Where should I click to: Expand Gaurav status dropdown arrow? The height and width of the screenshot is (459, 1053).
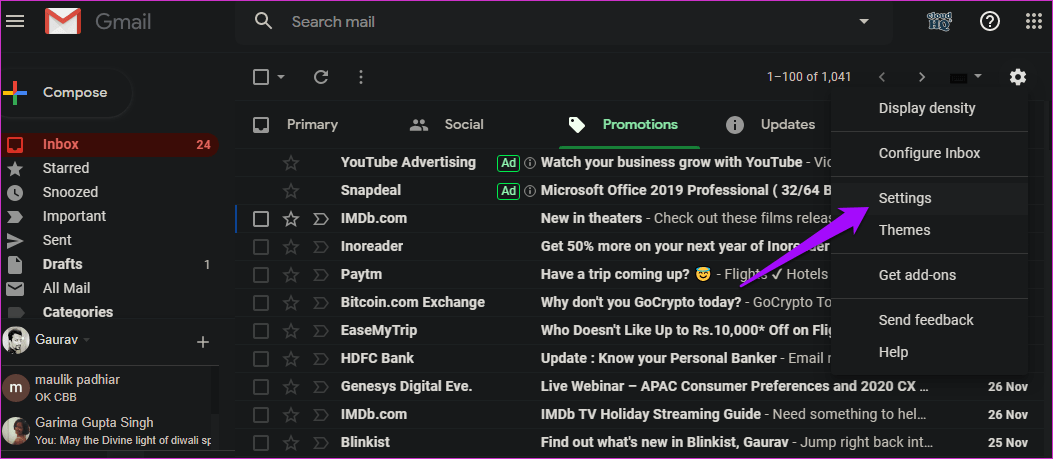click(86, 341)
